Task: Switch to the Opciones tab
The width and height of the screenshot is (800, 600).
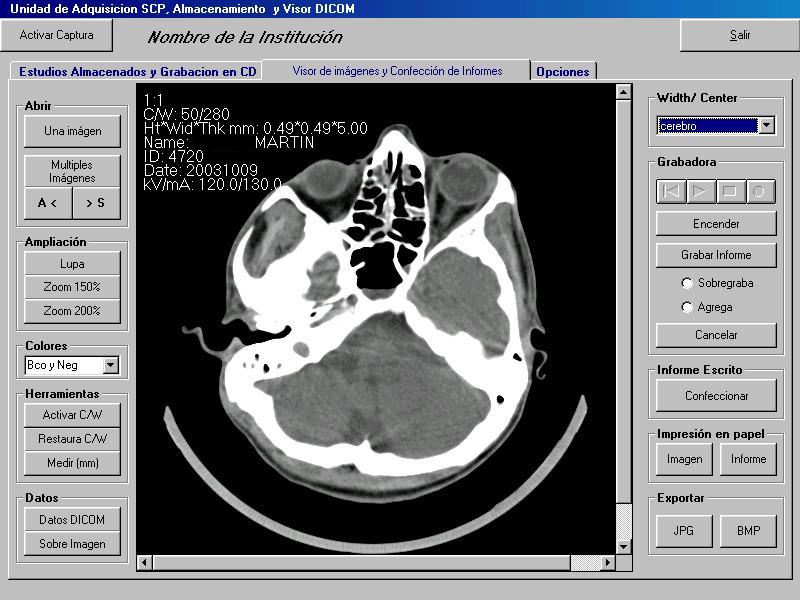Action: (563, 72)
